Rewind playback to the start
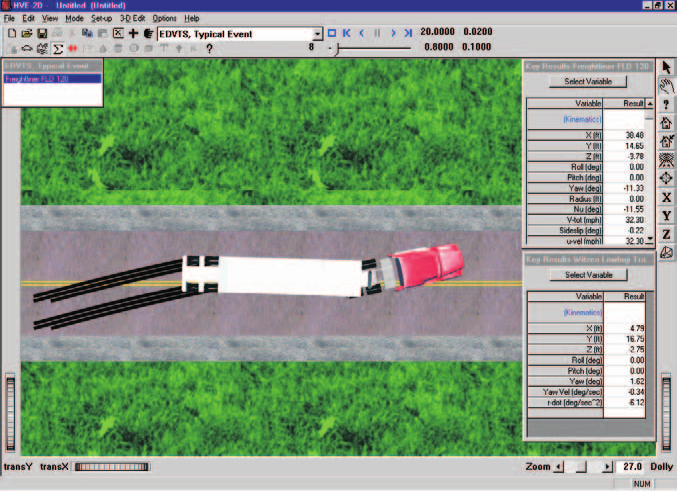 [346, 33]
